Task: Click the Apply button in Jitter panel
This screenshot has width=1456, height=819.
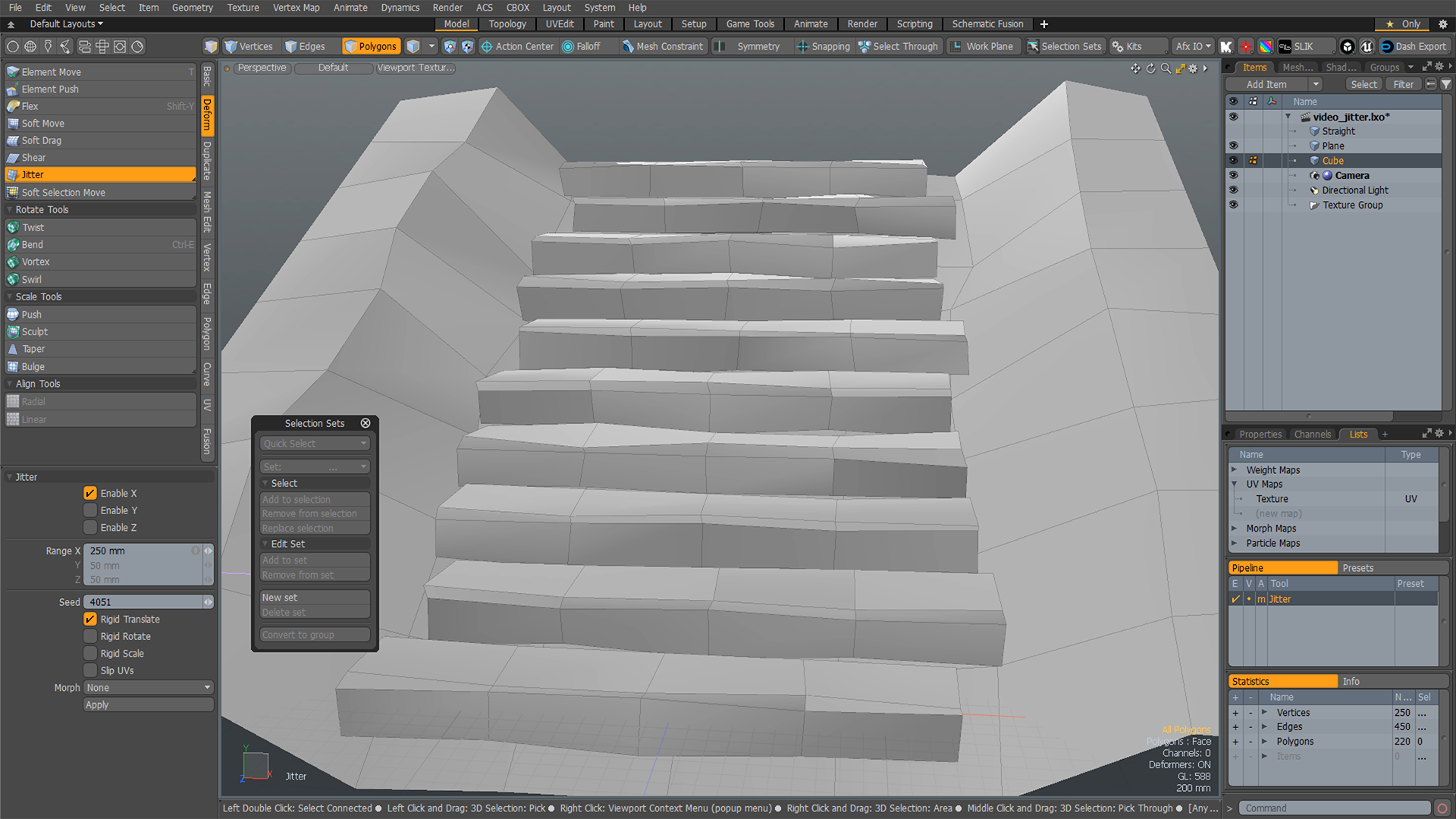Action: point(148,704)
